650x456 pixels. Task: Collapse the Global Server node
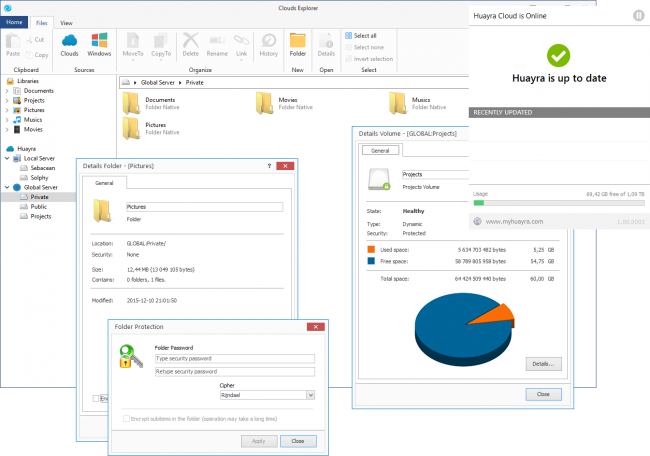click(x=7, y=187)
